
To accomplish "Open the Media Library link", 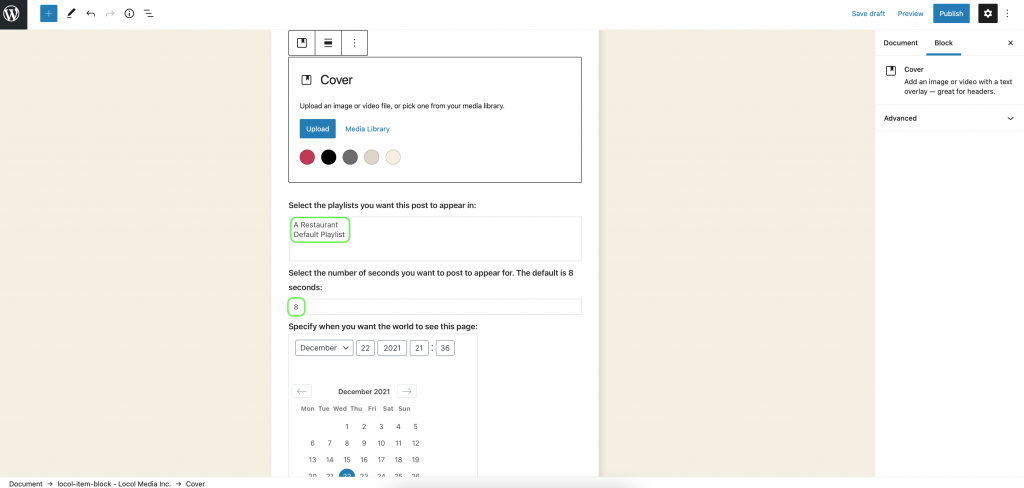I will tap(368, 129).
